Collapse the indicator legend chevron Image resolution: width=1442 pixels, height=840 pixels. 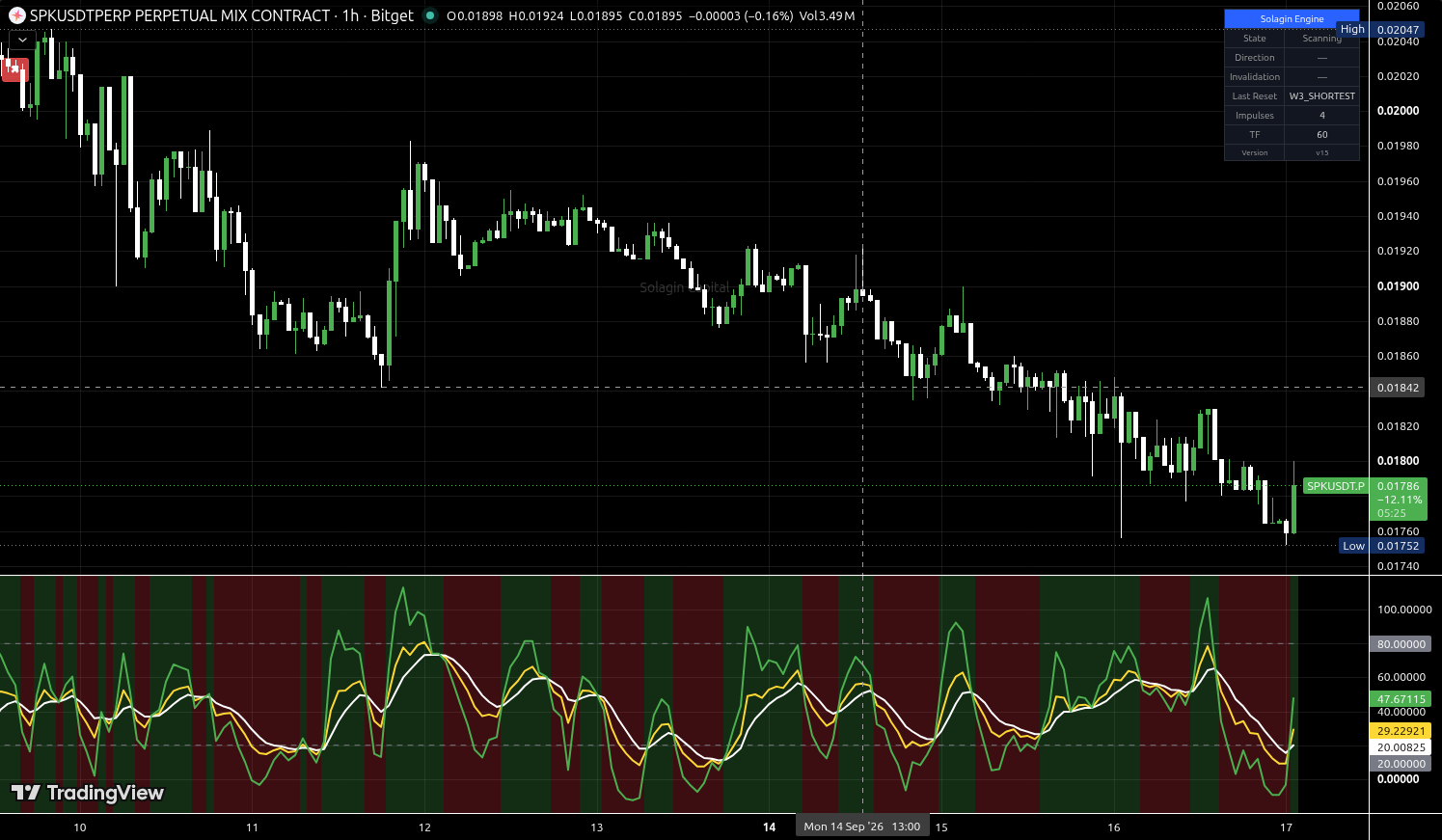(x=22, y=41)
